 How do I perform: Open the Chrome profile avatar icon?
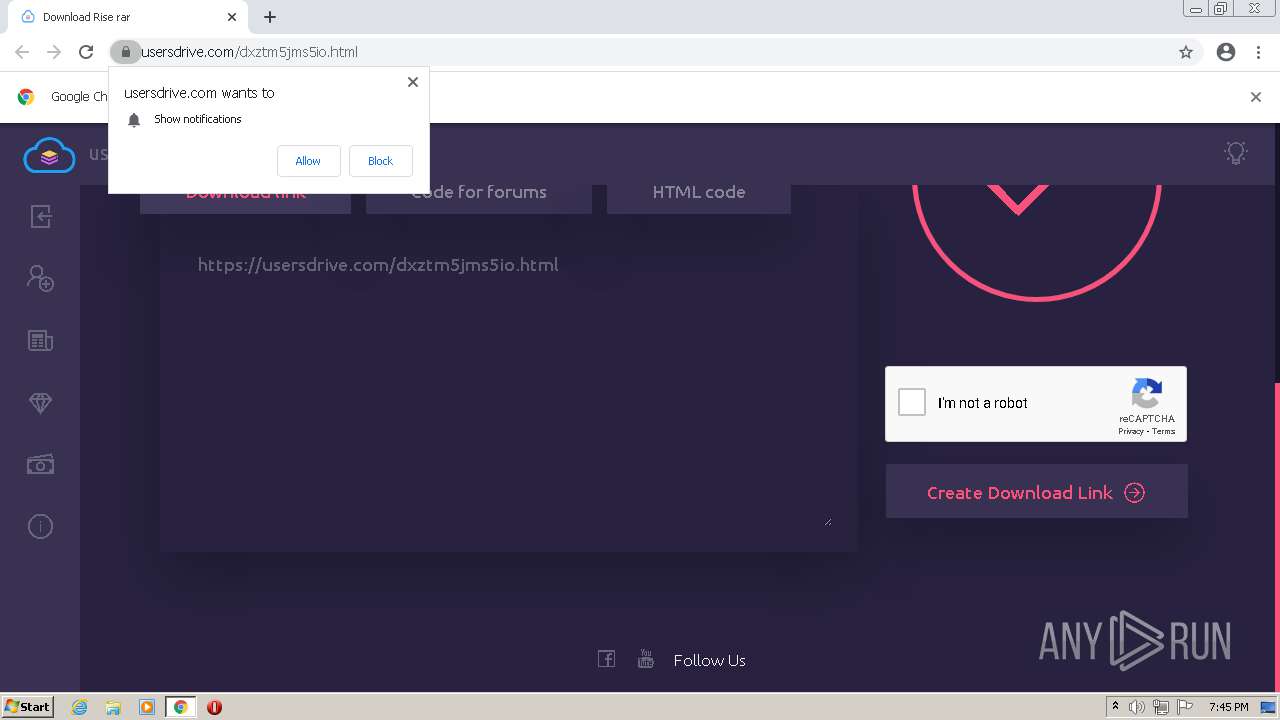pyautogui.click(x=1226, y=52)
